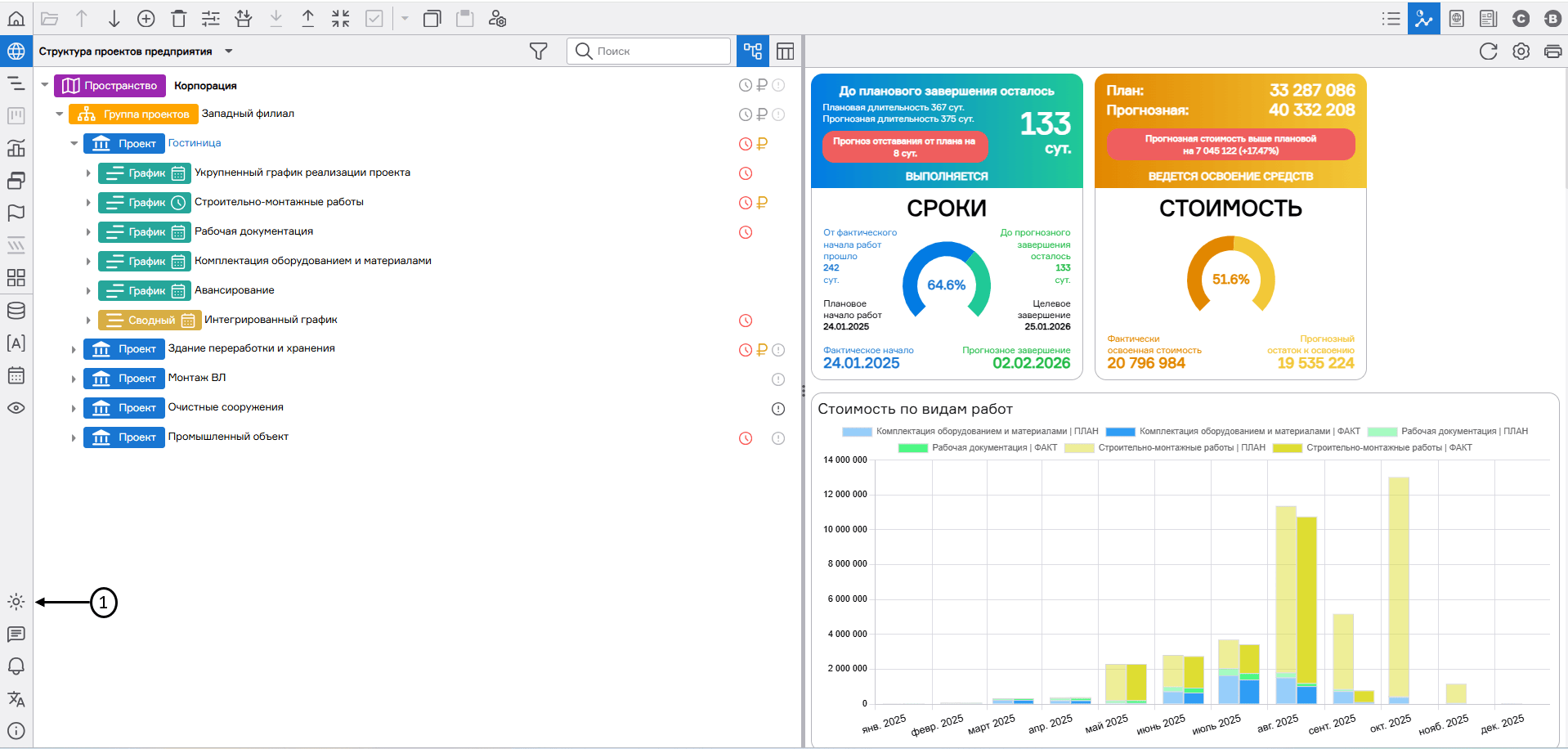Open the 'Гостиница' project link

[x=195, y=143]
